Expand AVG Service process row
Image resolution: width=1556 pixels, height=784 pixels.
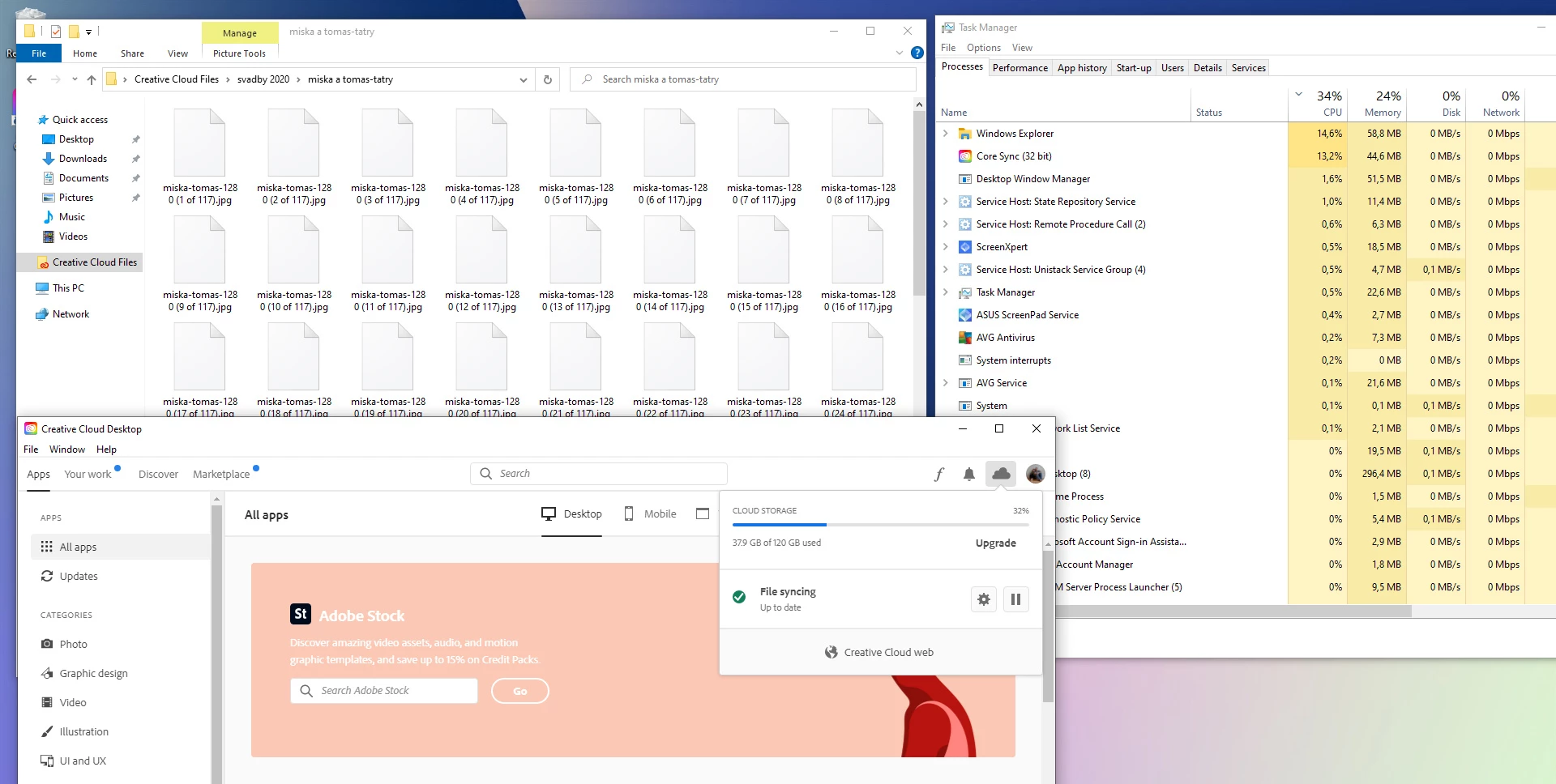(x=945, y=383)
